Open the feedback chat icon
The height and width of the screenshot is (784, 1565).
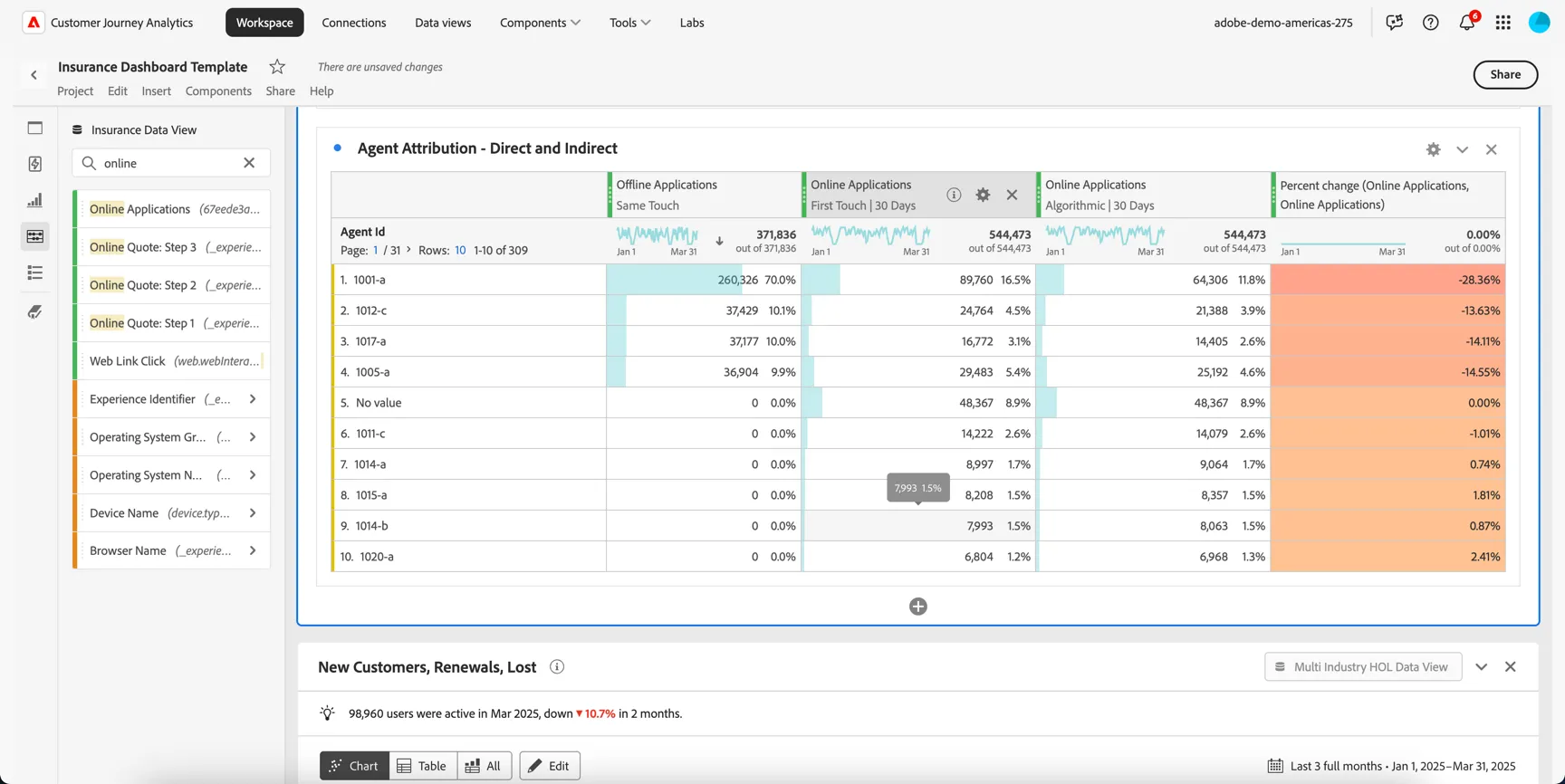point(1394,23)
